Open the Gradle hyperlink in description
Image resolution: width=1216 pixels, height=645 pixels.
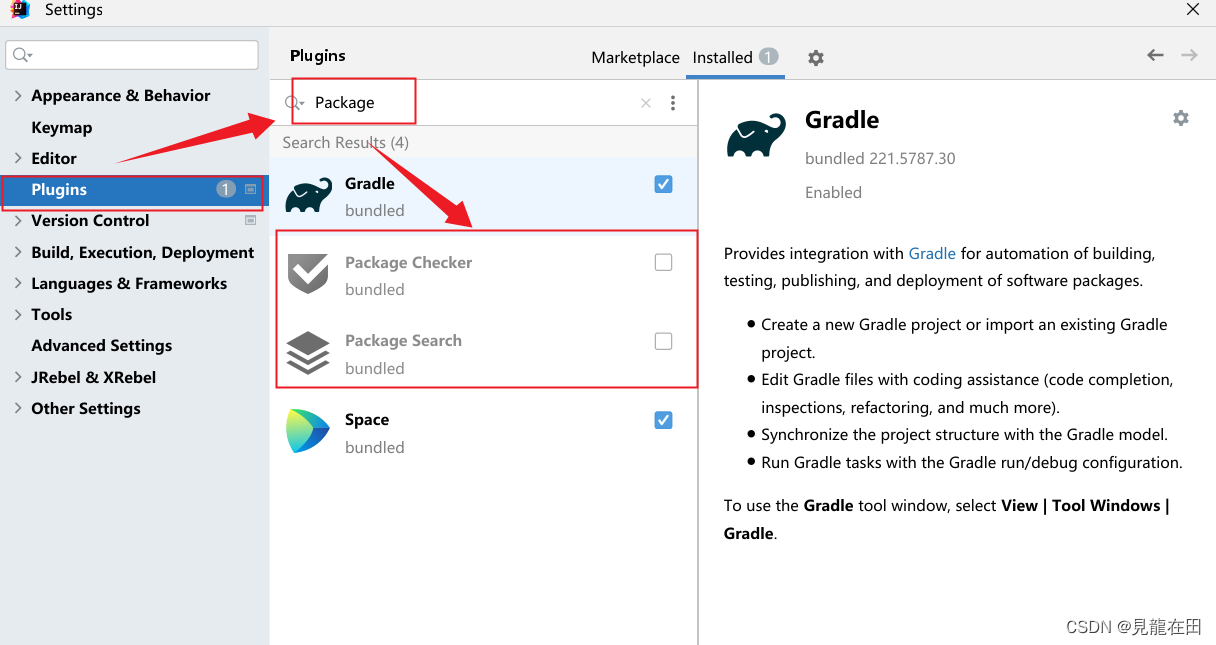932,254
